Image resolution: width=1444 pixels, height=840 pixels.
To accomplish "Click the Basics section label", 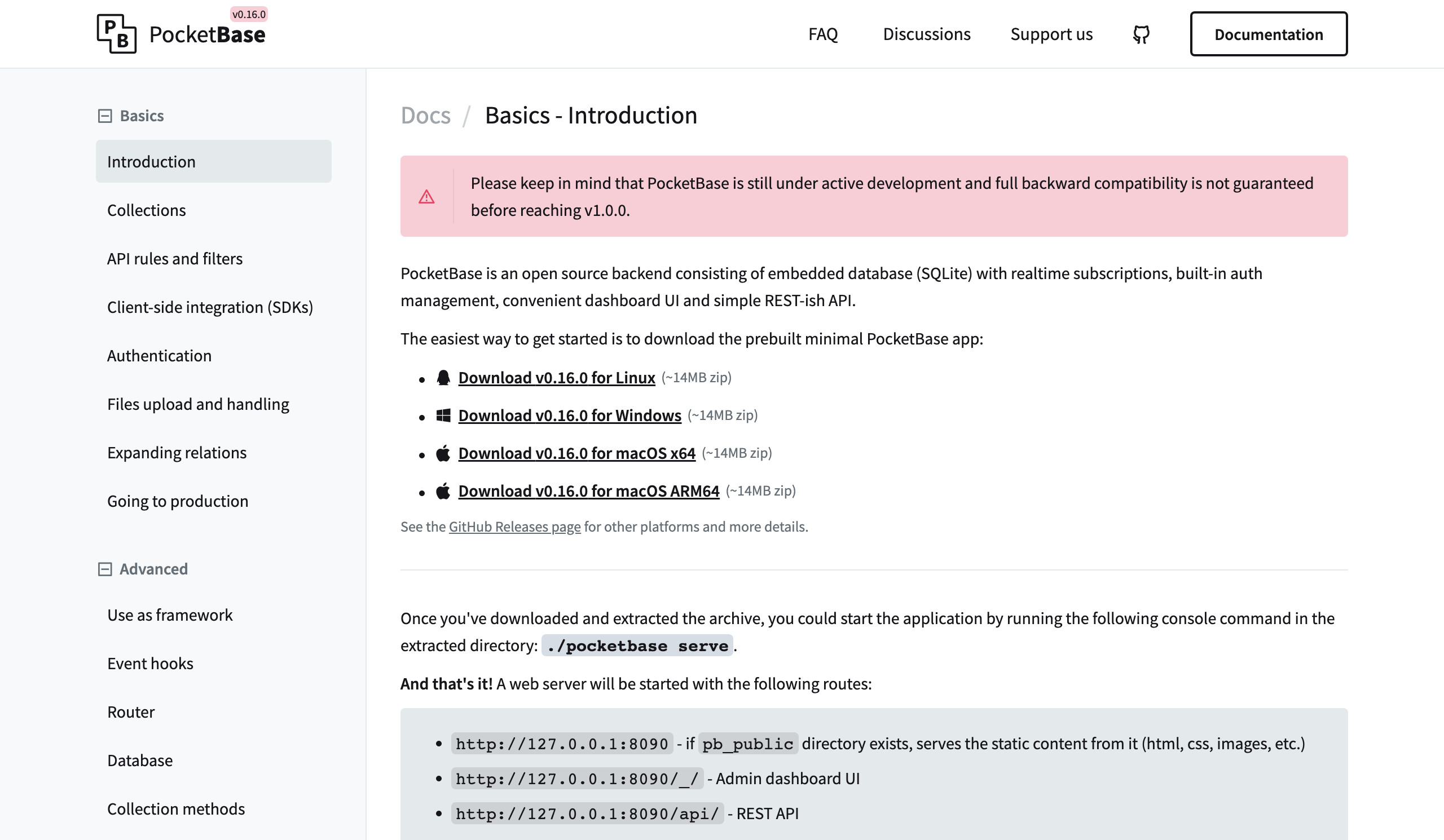I will [x=142, y=116].
